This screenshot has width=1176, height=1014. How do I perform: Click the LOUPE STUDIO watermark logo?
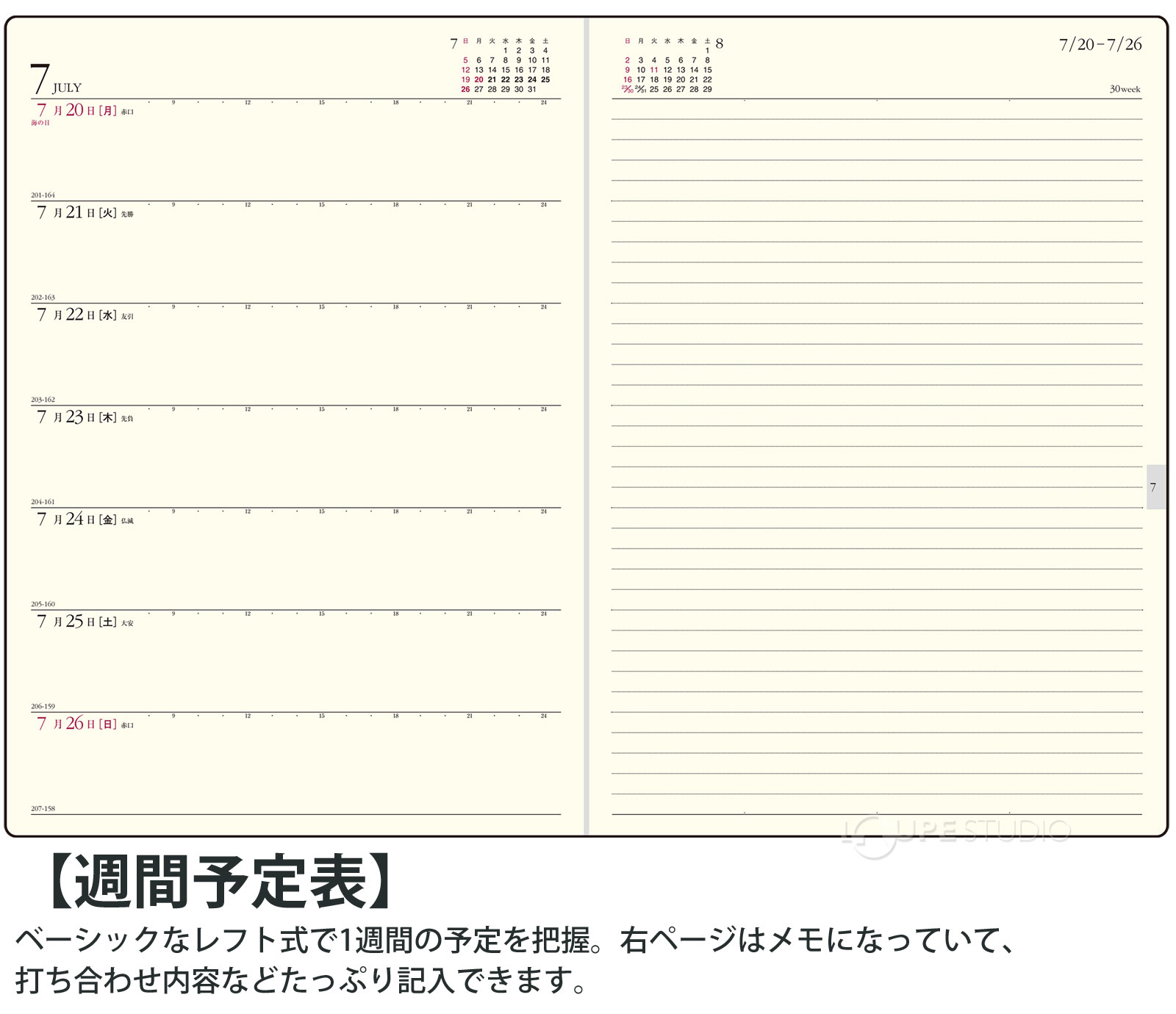point(955,833)
